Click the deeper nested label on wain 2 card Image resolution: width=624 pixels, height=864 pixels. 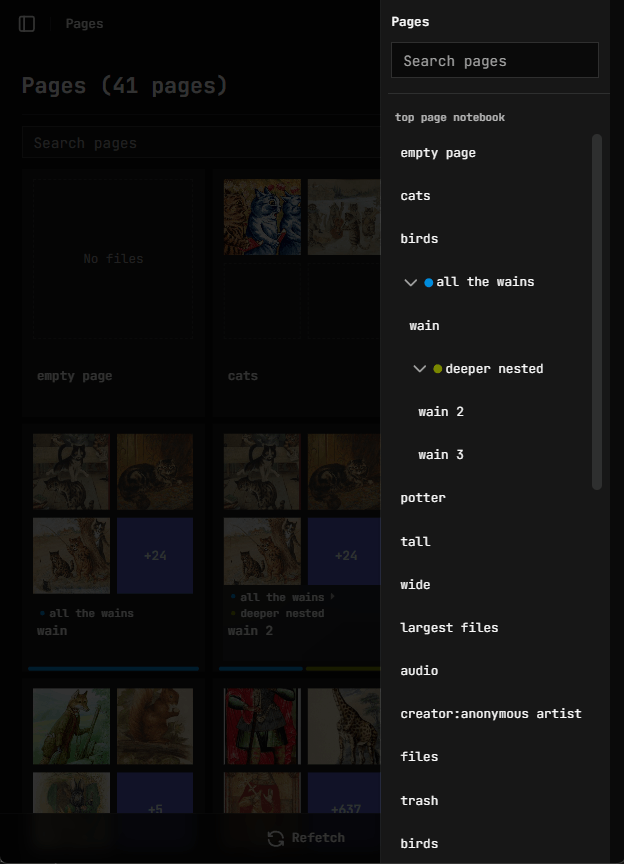tap(282, 613)
